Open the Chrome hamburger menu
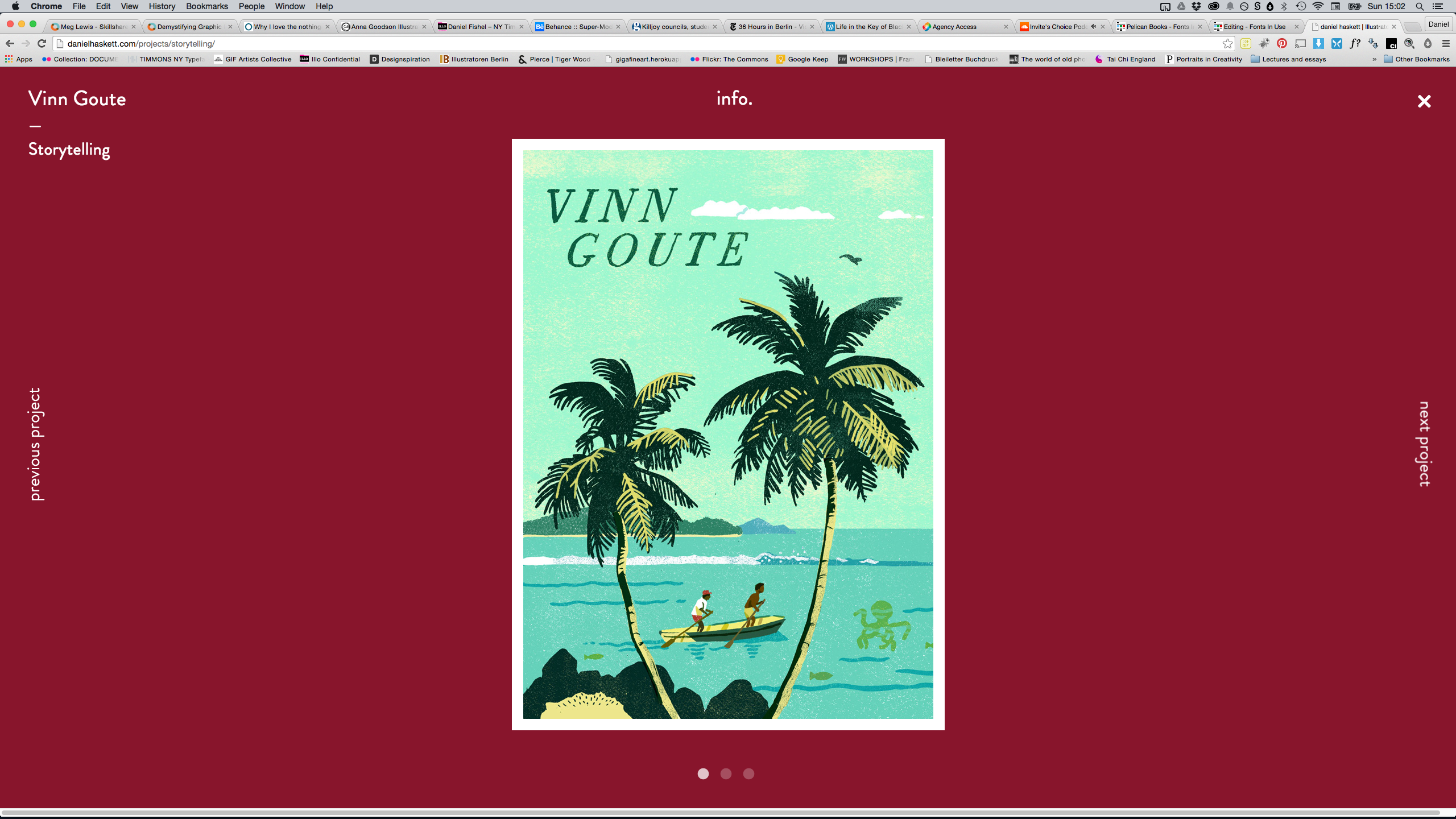Screen dimensions: 1456x819 click(x=1446, y=43)
